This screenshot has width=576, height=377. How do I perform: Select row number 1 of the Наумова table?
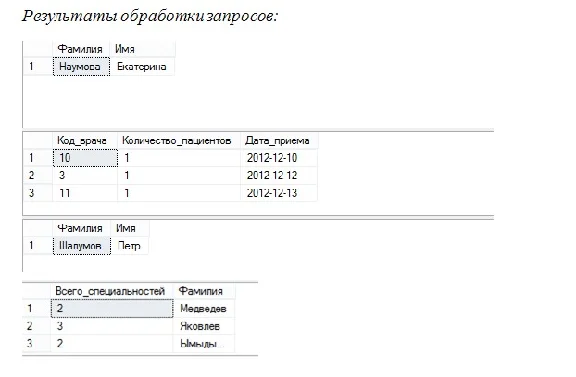[x=38, y=67]
